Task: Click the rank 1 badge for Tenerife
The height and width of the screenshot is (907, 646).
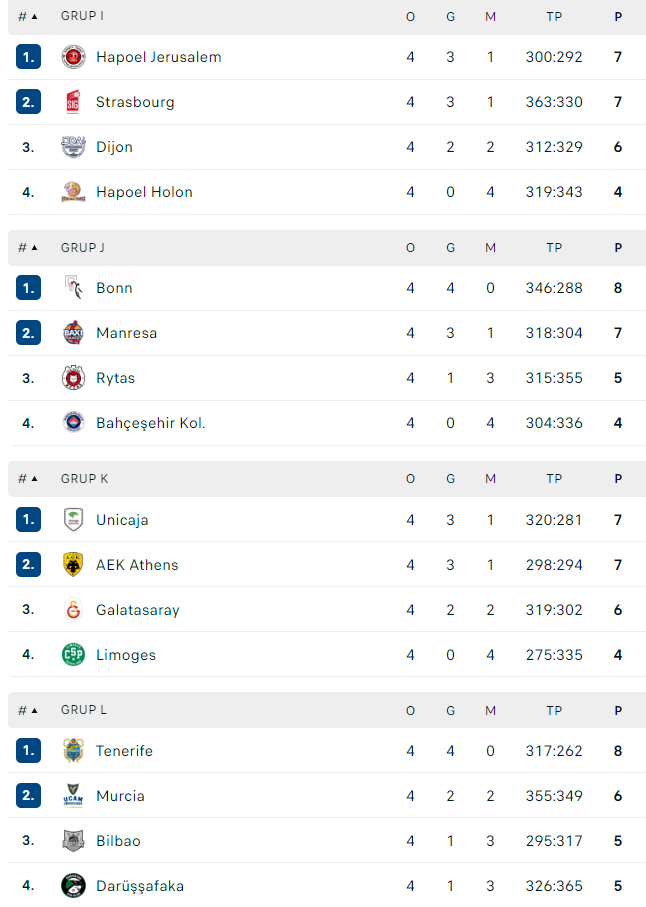Action: (x=28, y=750)
